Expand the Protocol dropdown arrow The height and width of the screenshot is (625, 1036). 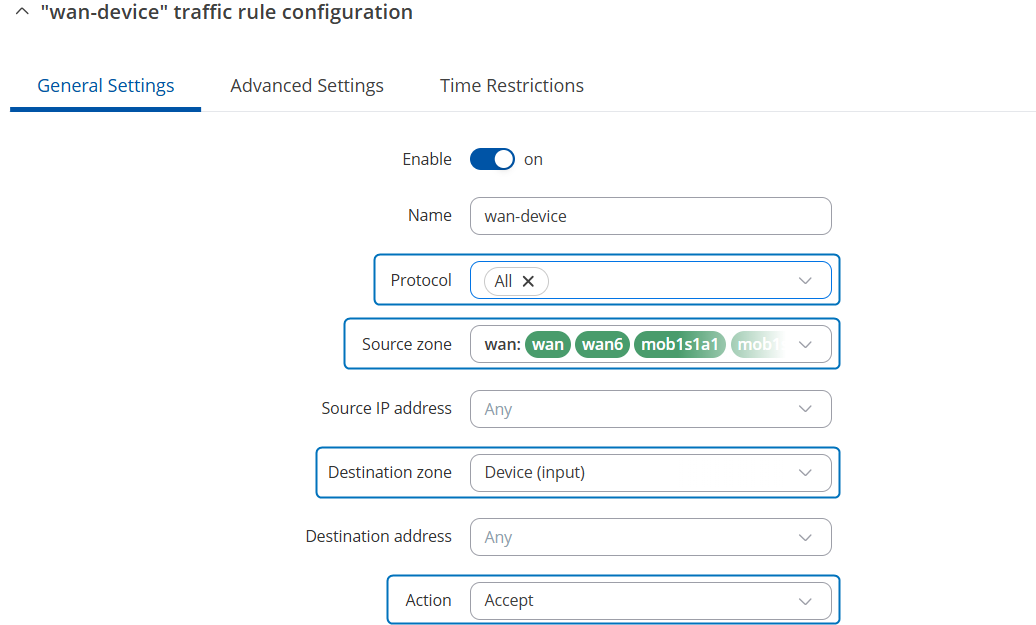(805, 281)
